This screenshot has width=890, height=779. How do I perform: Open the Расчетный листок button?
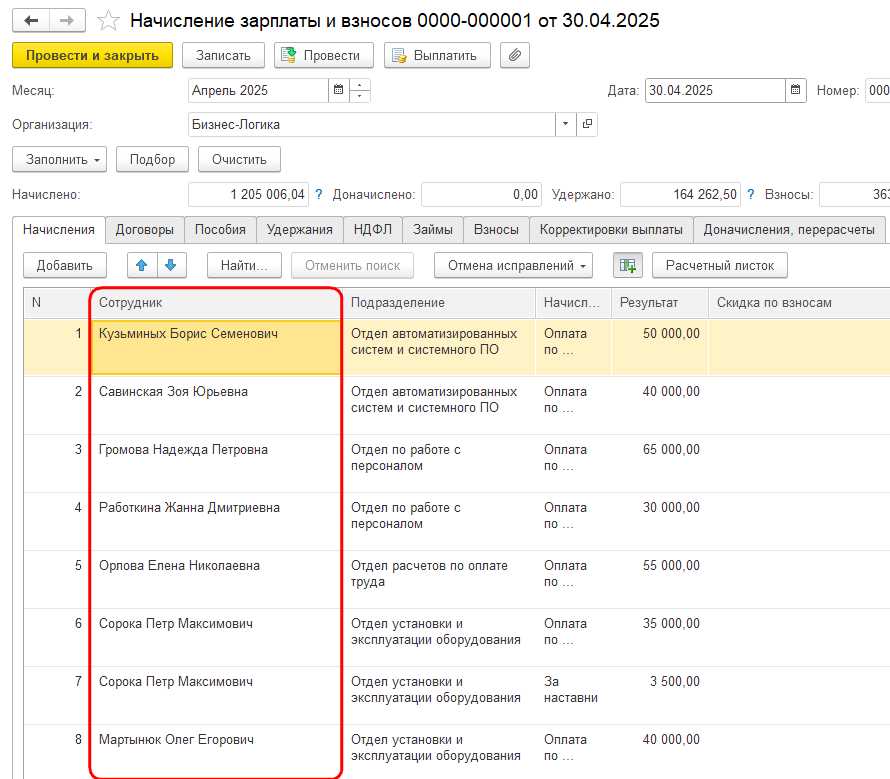point(720,265)
